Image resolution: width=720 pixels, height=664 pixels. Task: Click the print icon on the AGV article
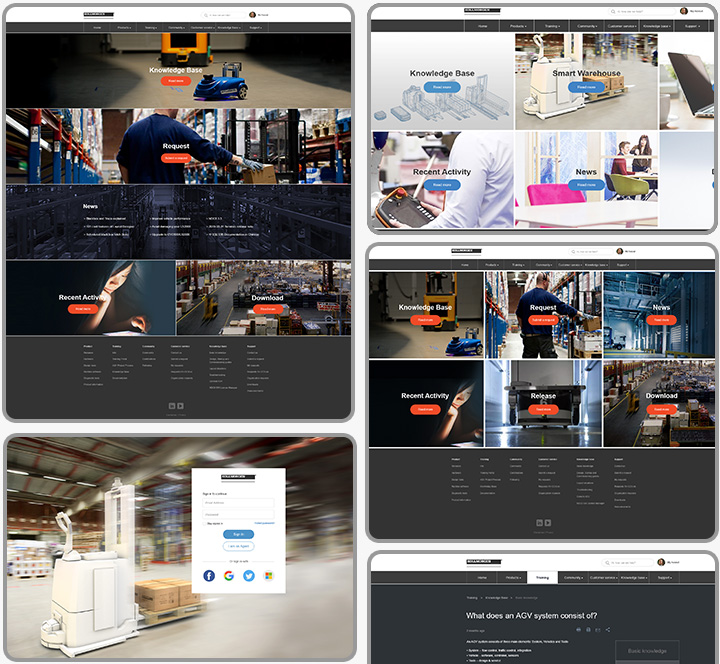point(588,630)
